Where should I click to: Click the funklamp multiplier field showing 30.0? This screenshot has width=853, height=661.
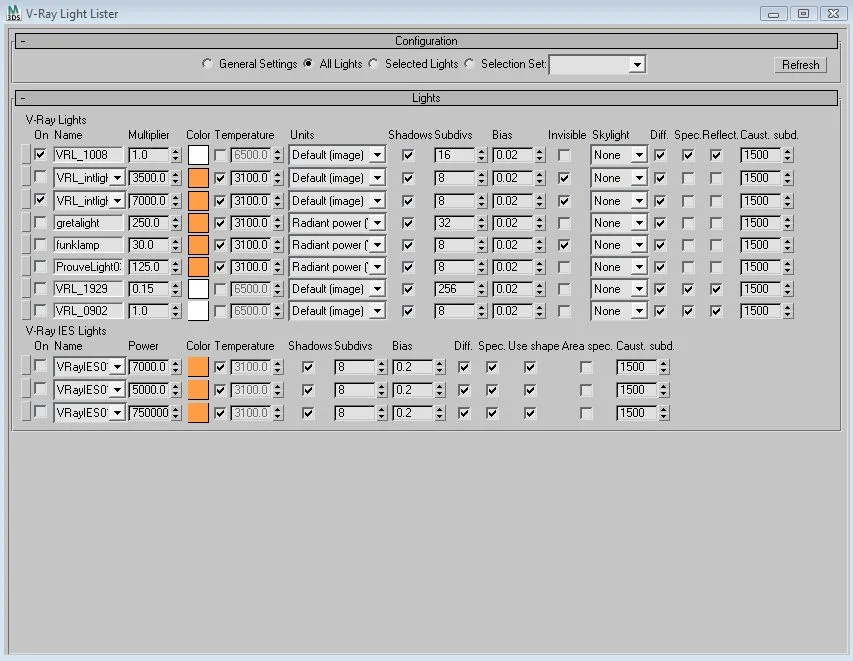click(149, 245)
